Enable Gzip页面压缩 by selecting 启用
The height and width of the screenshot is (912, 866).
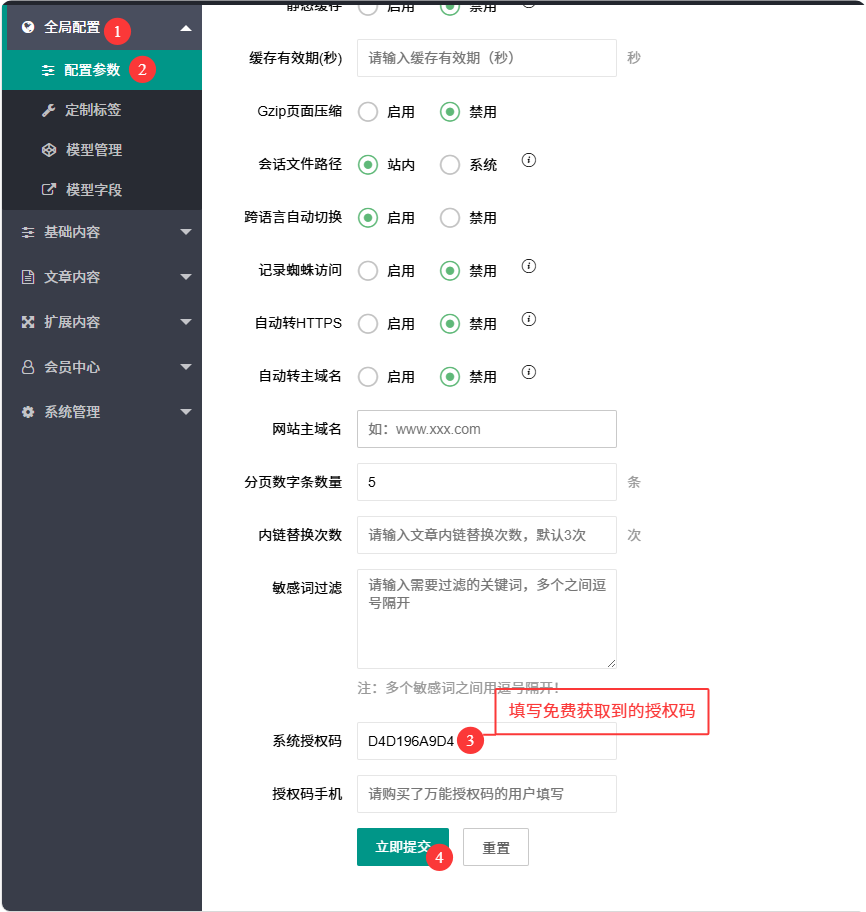(x=367, y=112)
